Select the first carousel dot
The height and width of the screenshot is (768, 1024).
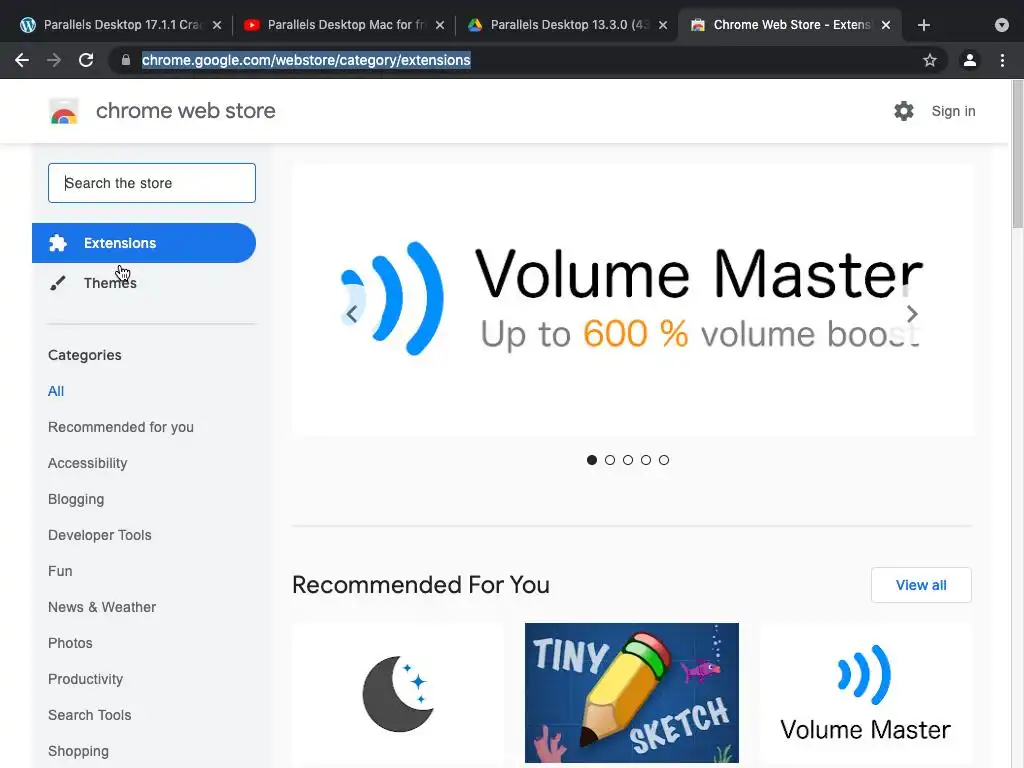592,460
